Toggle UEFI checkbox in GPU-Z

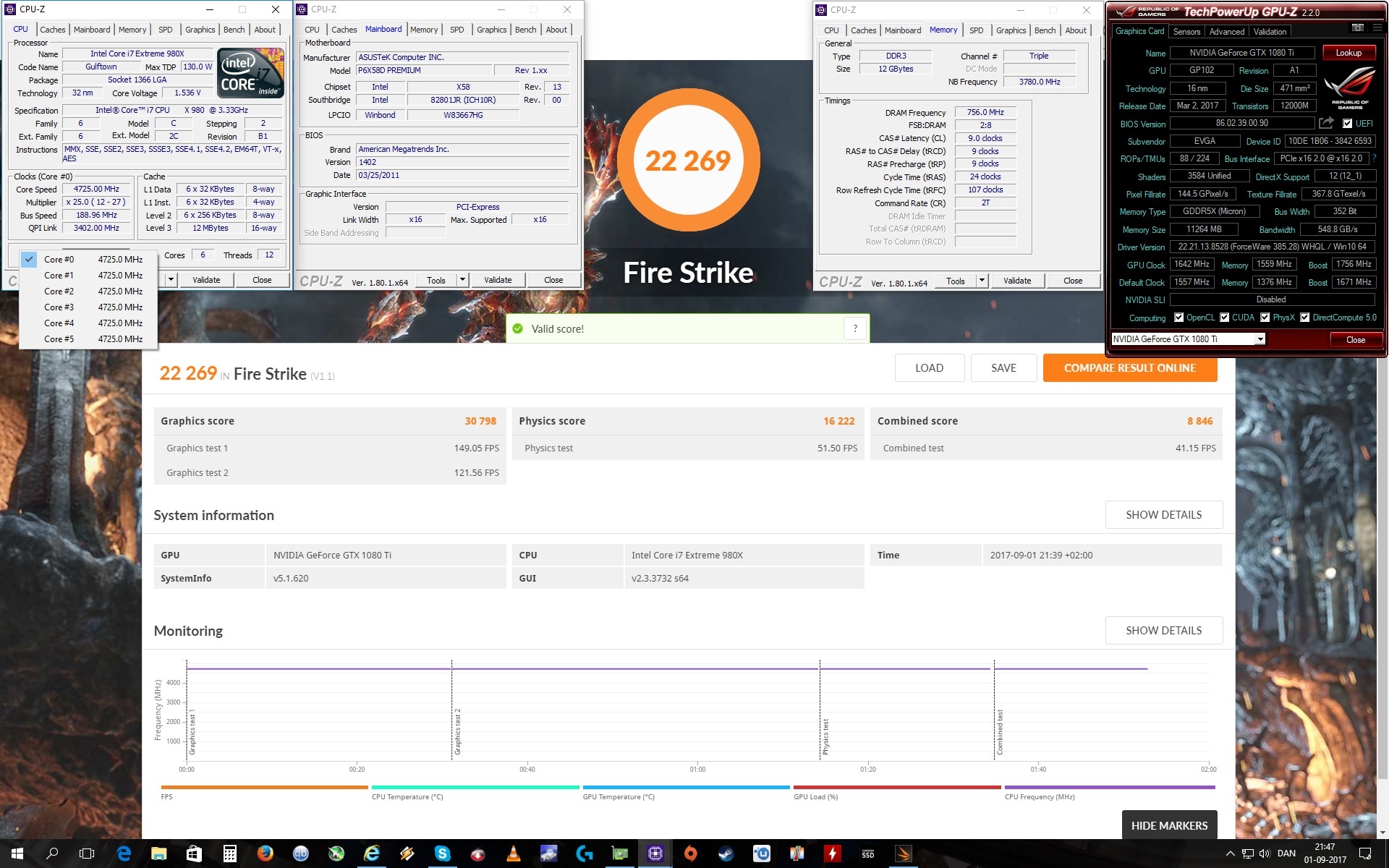click(1347, 124)
